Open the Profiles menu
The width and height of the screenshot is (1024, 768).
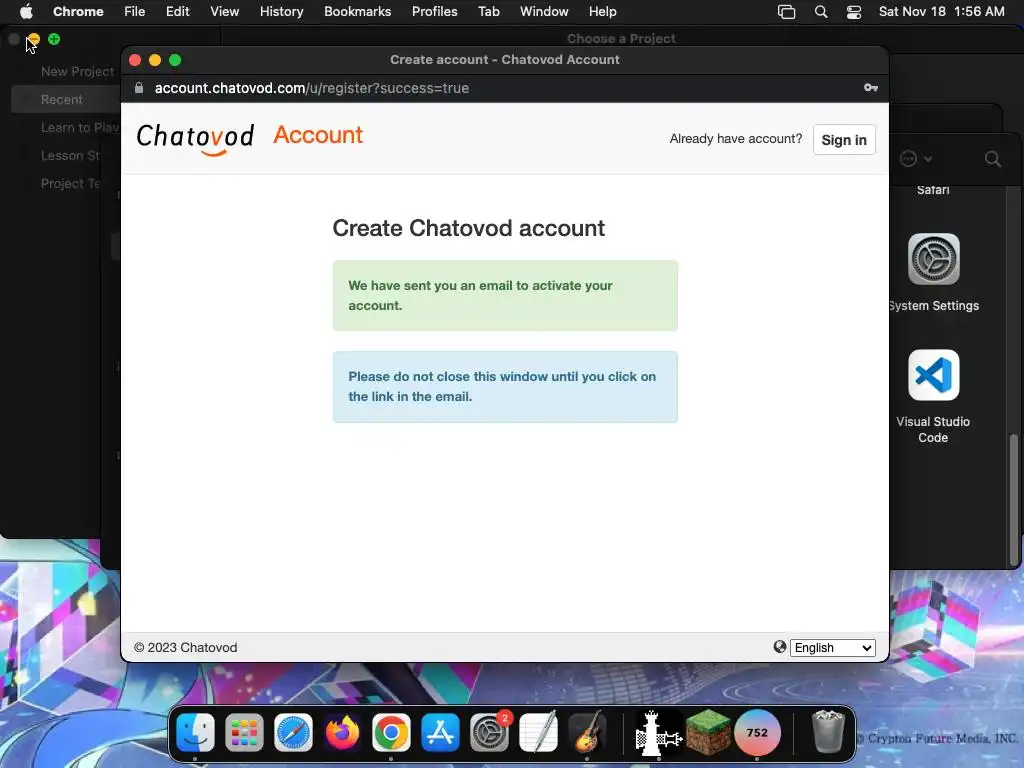[x=434, y=11]
